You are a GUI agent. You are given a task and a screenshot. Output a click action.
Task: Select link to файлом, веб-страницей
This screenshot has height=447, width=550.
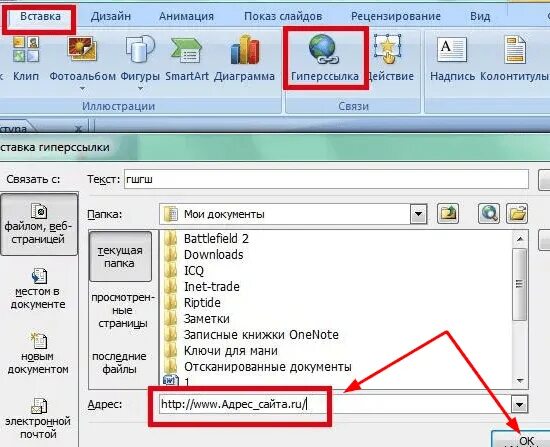(38, 224)
